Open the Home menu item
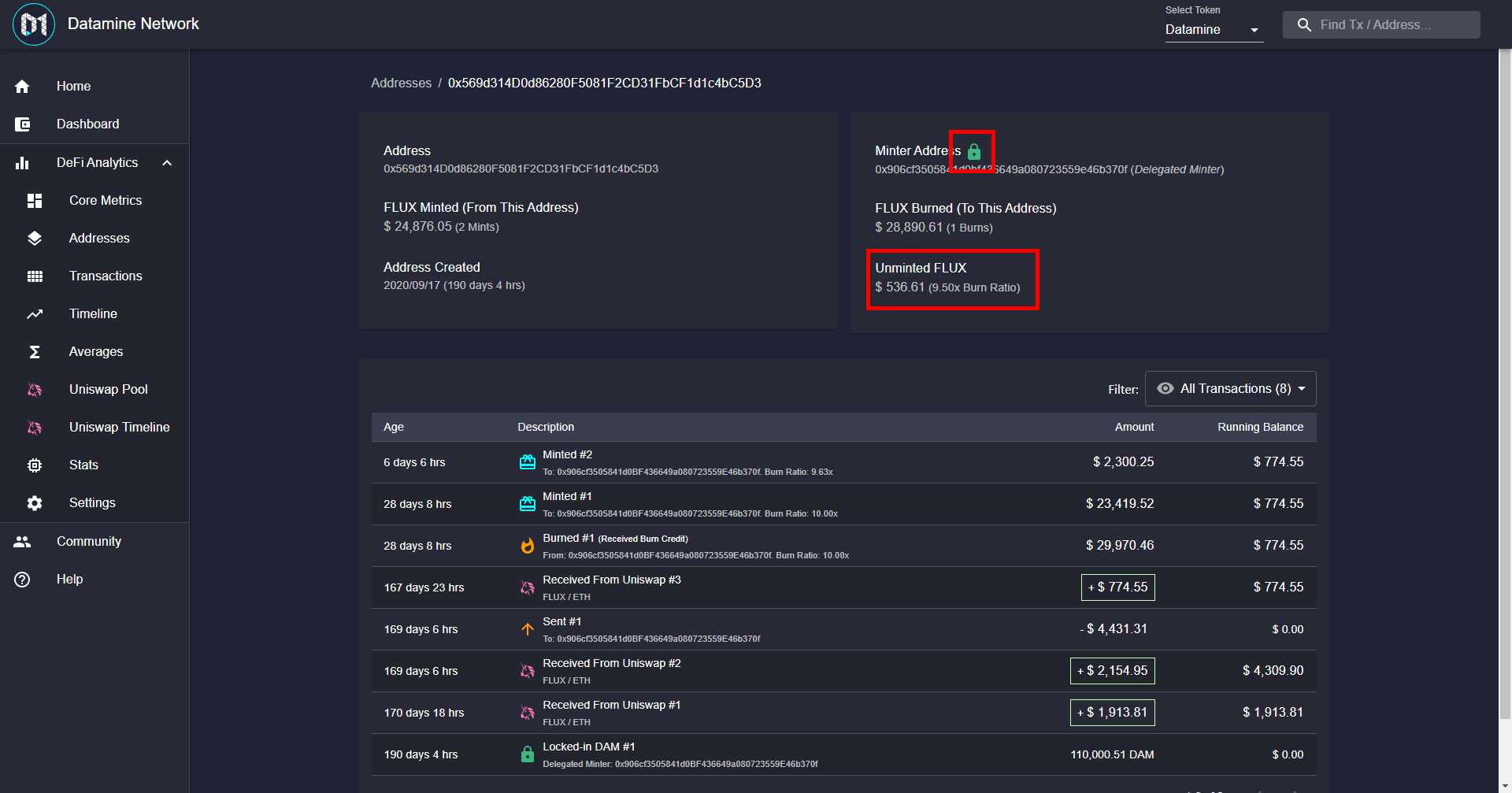1512x793 pixels. [x=94, y=87]
